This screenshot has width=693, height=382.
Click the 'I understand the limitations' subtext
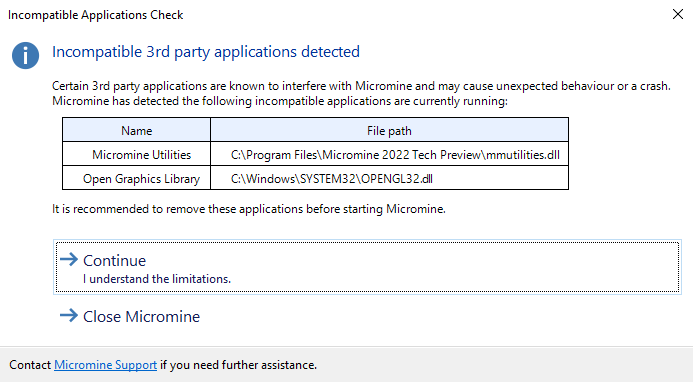tap(157, 279)
